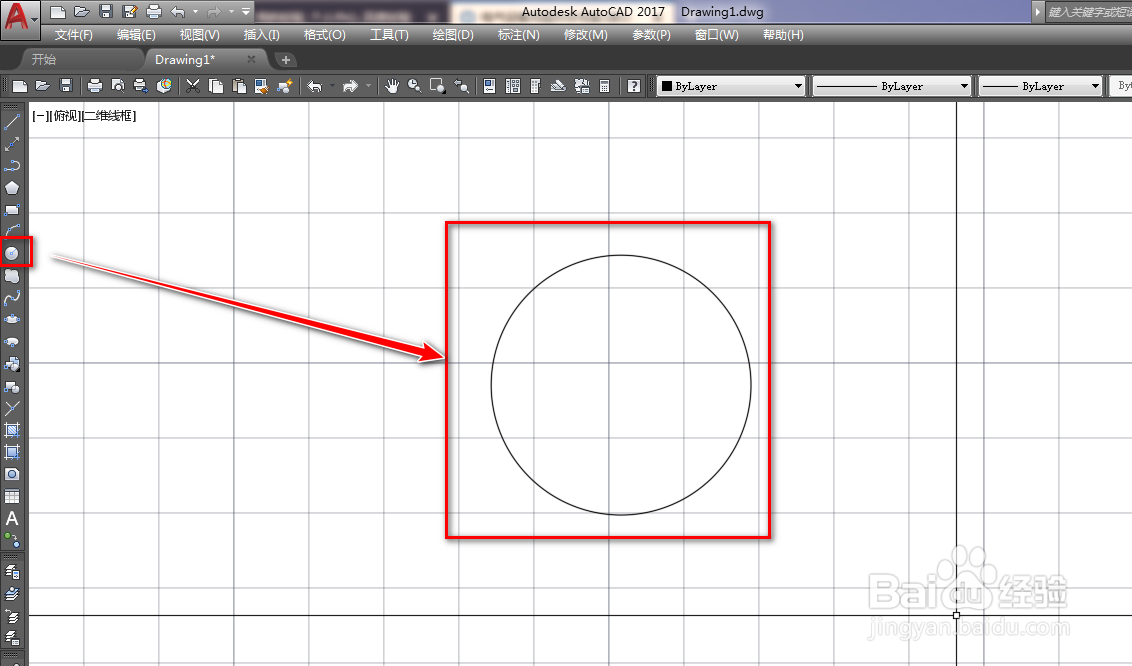1132x666 pixels.
Task: Open the Sheet Set Manager icon
Action: click(558, 86)
